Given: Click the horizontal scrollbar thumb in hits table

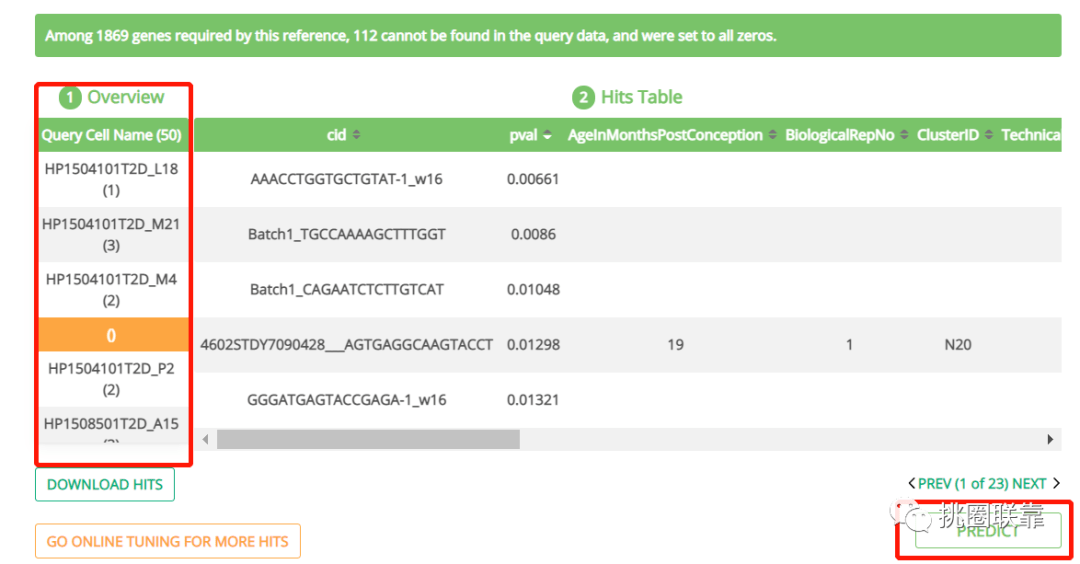Looking at the screenshot, I should coord(368,439).
